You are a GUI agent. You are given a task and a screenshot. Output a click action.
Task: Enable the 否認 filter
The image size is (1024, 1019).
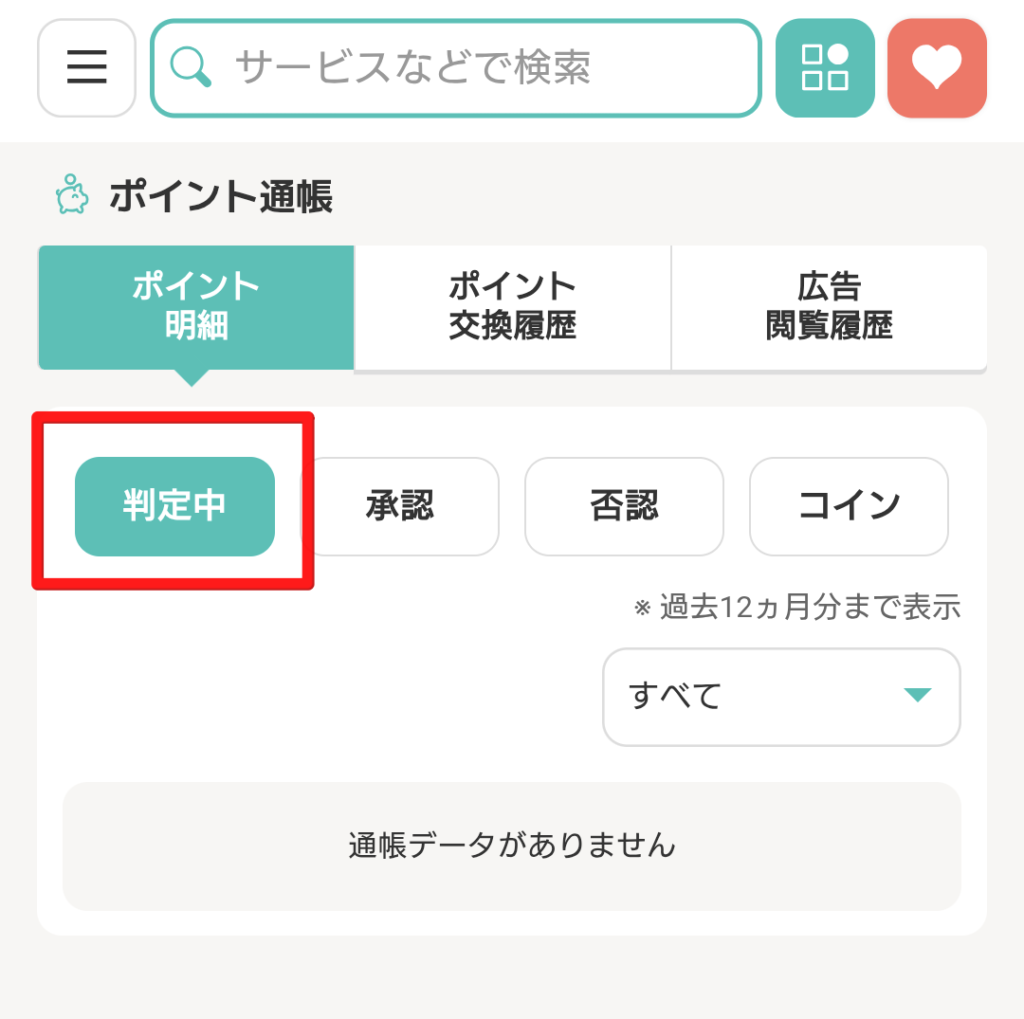(623, 506)
